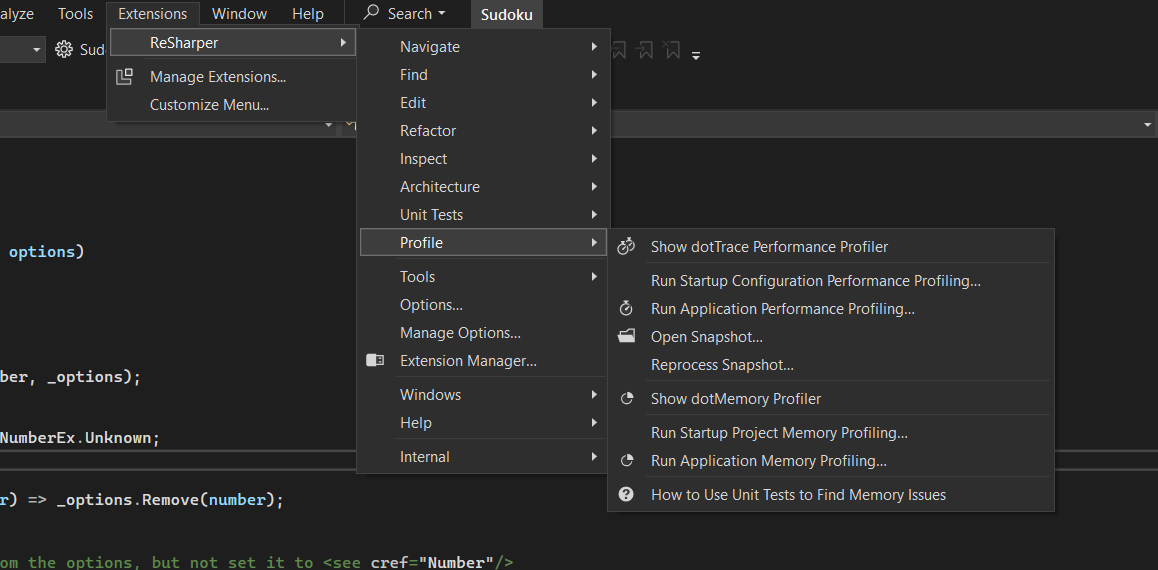This screenshot has height=570, width=1158.
Task: Click the stopwatch icon beside Run Application Performance Profiling
Action: click(x=626, y=309)
